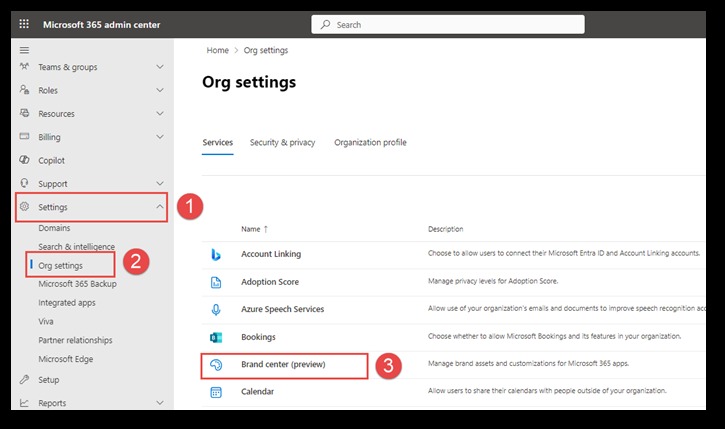Screen dimensions: 725x429
Task: Open Integrated apps
Action: (67, 302)
